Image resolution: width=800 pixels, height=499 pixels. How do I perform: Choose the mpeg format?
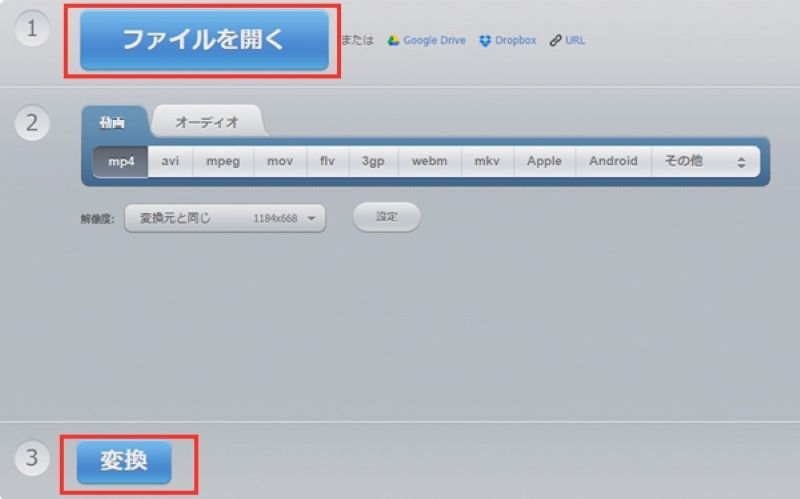point(223,162)
